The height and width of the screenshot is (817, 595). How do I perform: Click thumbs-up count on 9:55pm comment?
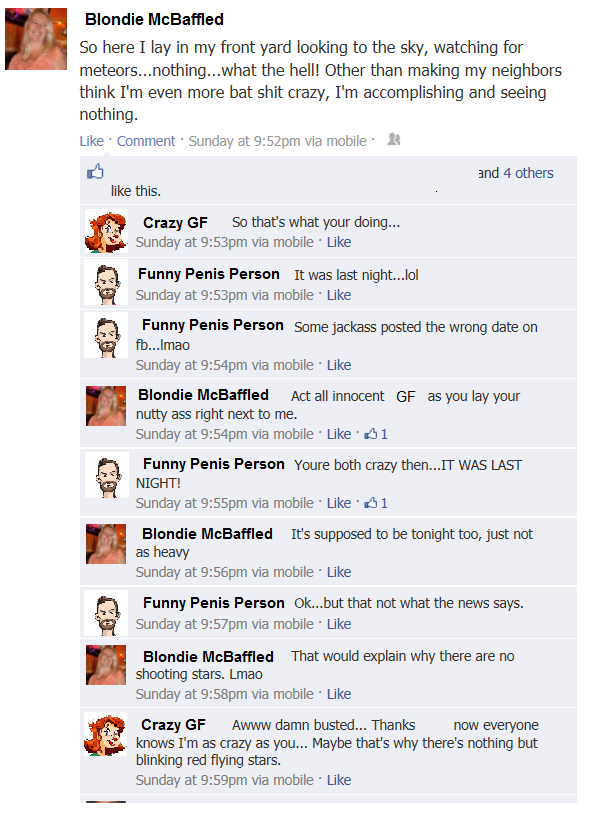point(376,503)
